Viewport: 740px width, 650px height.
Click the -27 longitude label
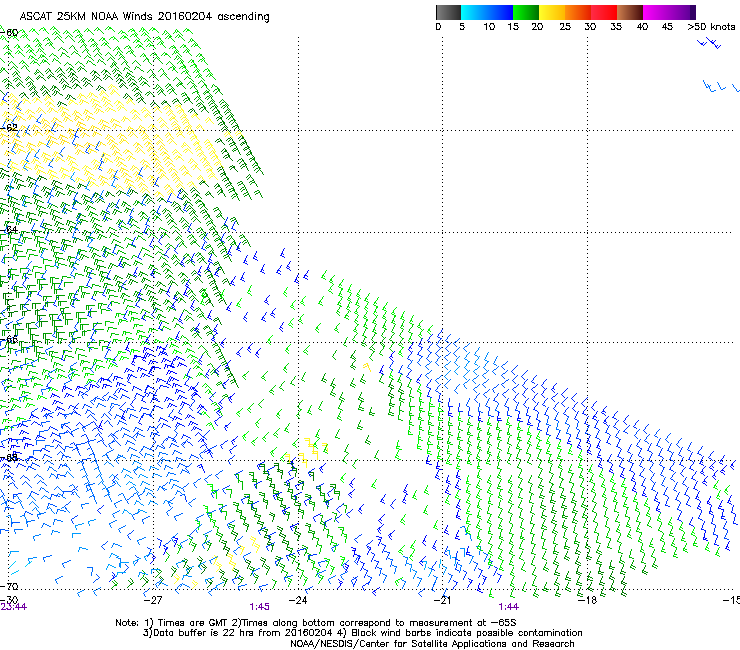click(153, 600)
